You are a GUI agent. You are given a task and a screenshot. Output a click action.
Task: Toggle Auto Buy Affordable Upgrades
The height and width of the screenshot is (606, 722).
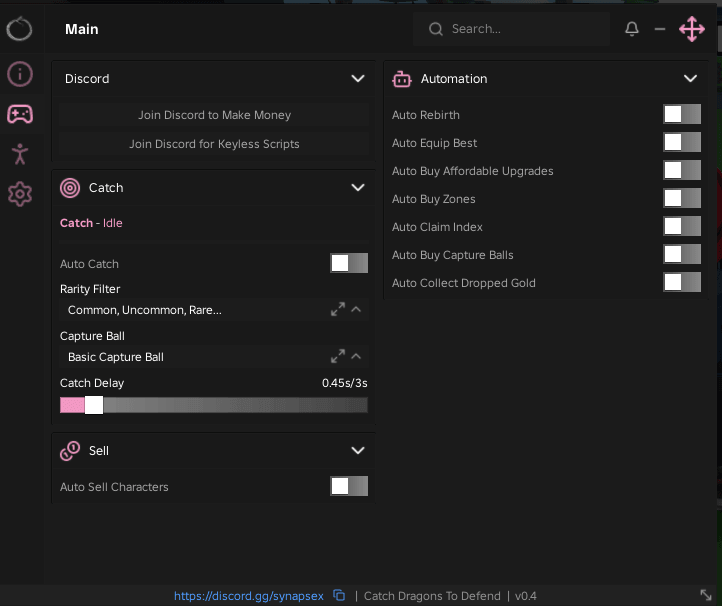pyautogui.click(x=682, y=170)
